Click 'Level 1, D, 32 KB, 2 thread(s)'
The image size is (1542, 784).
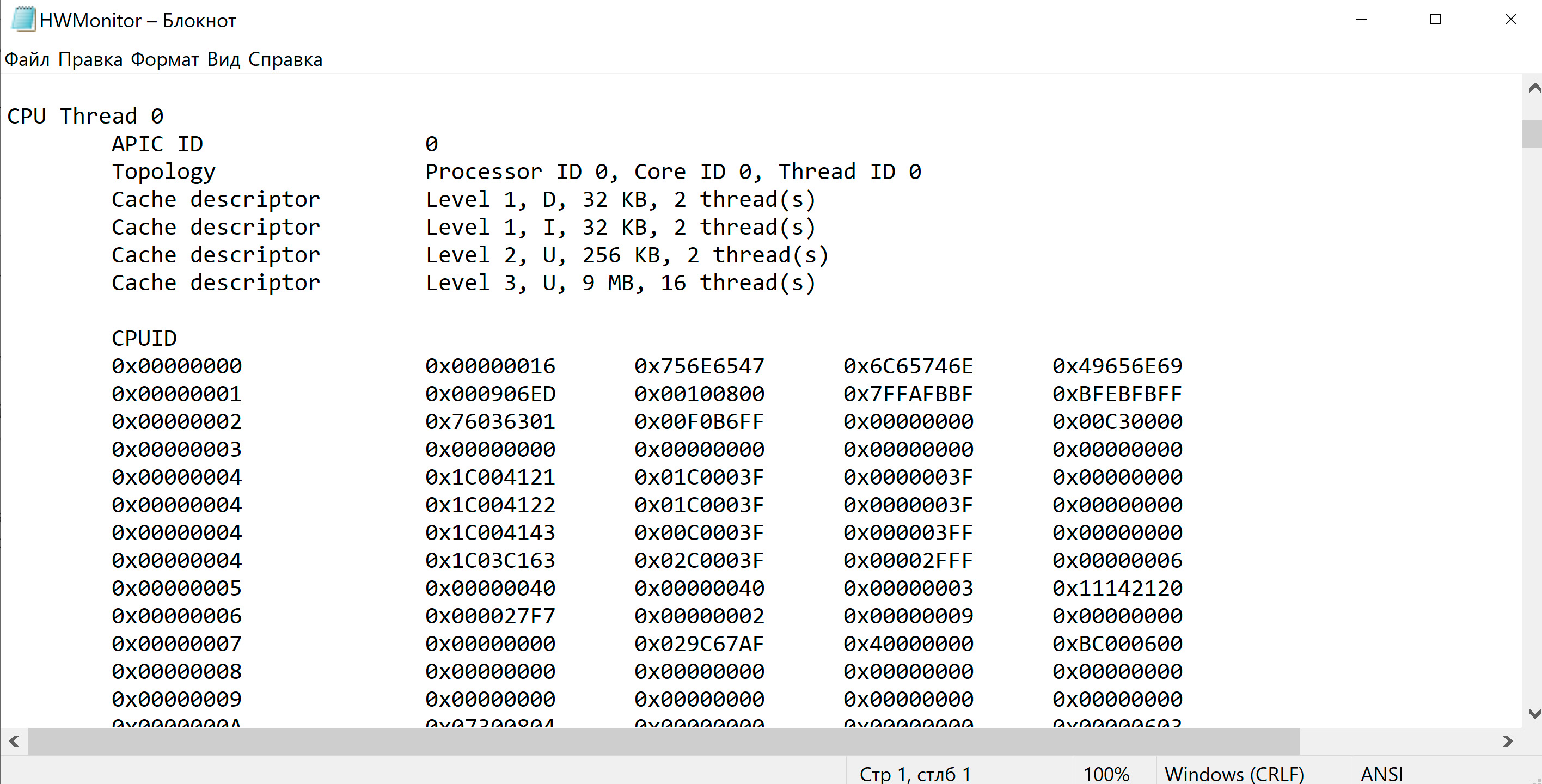[x=621, y=199]
